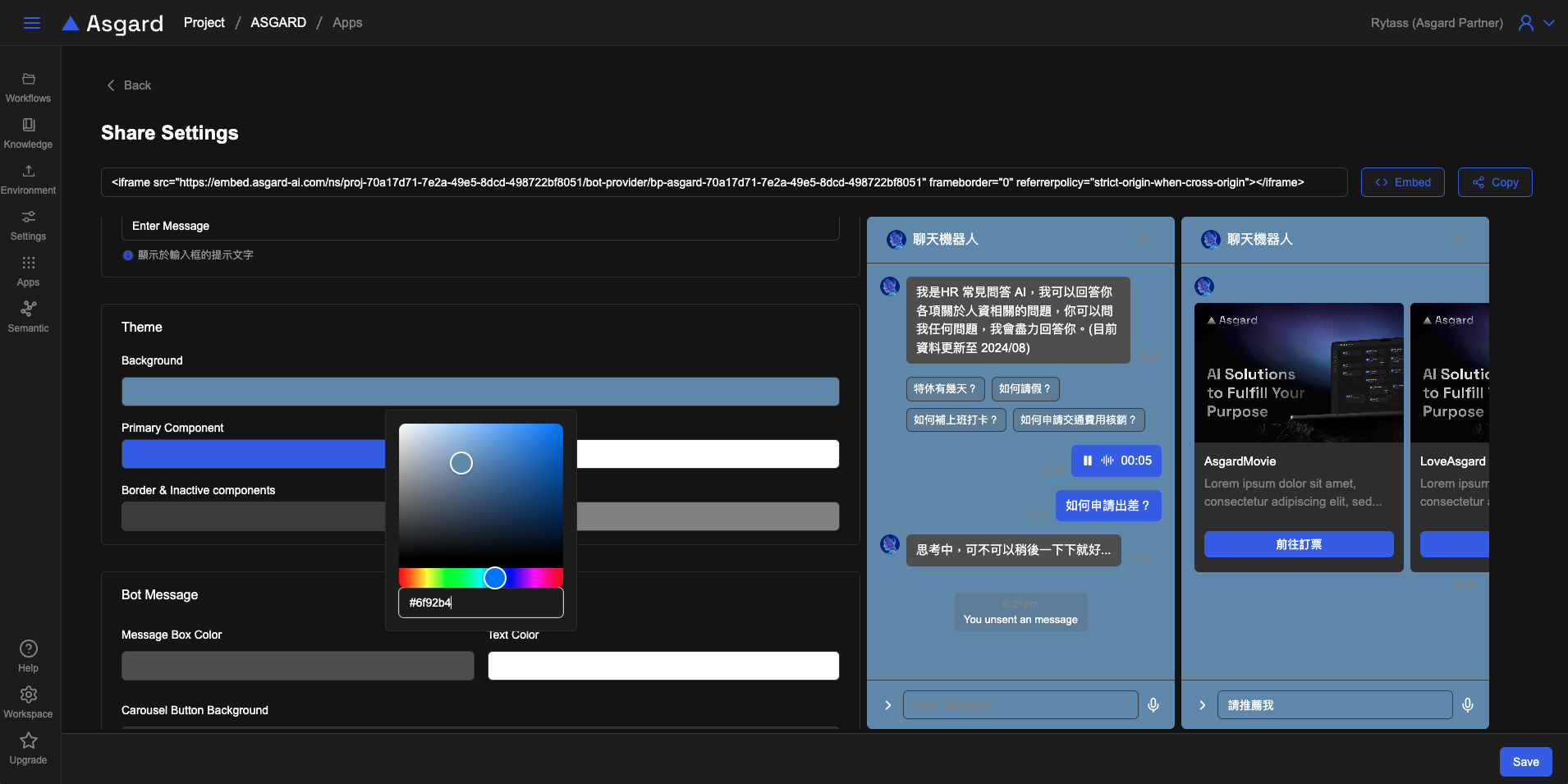
Task: Click the microphone icon in first chat preview
Action: [x=1153, y=705]
